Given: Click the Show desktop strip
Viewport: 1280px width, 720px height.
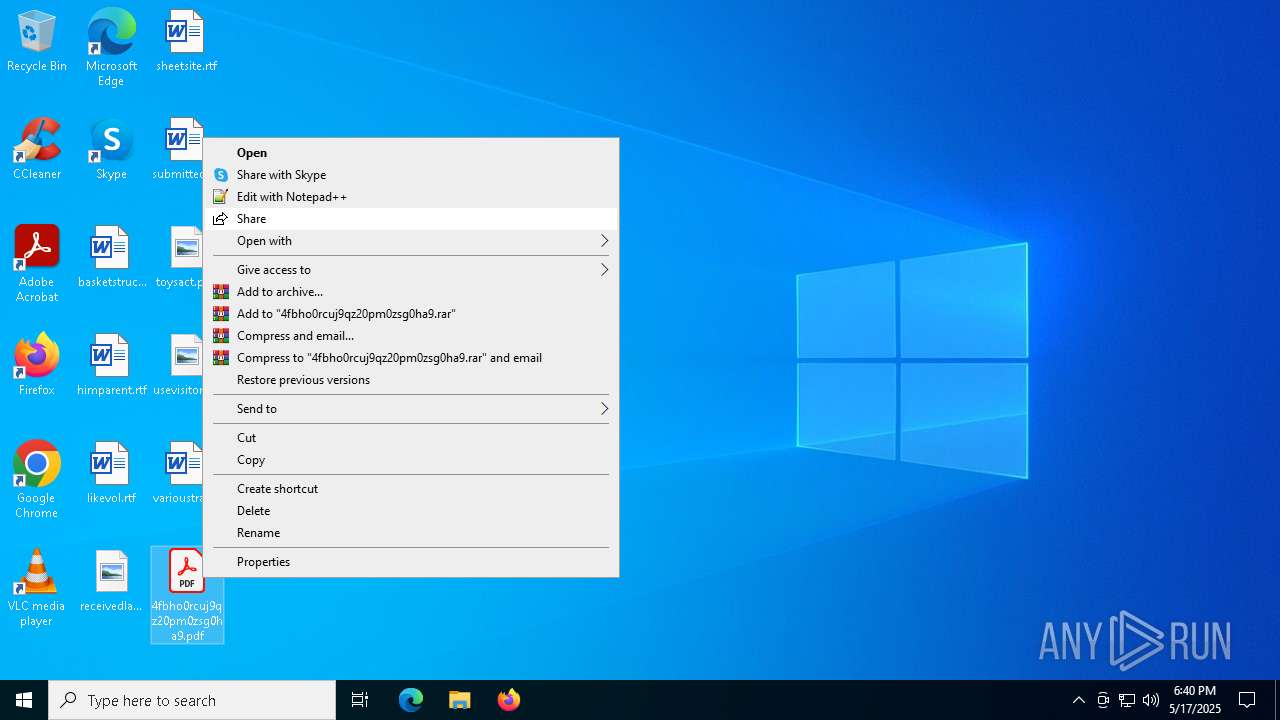Looking at the screenshot, I should 1277,700.
